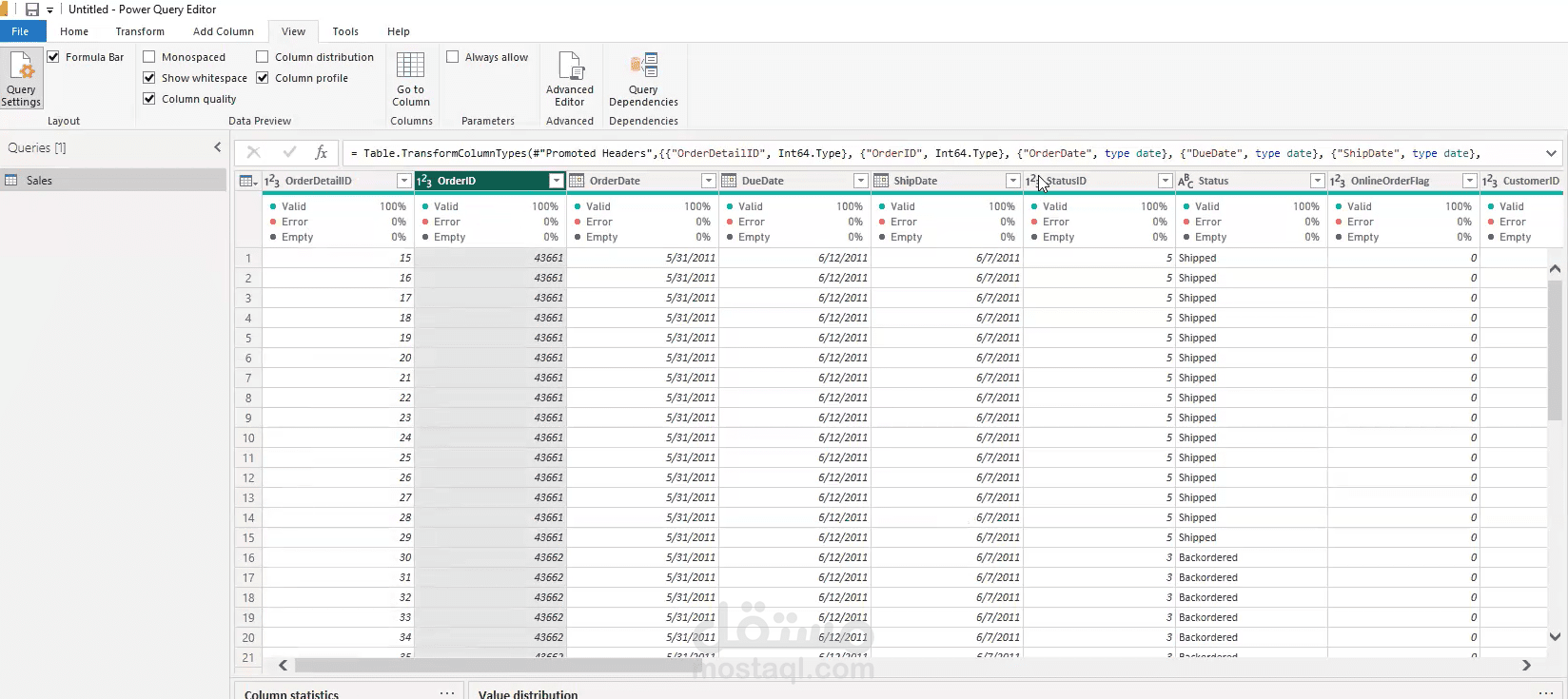The width and height of the screenshot is (1568, 699).
Task: Click OnlineOrderFlag data type icon
Action: tap(1338, 181)
